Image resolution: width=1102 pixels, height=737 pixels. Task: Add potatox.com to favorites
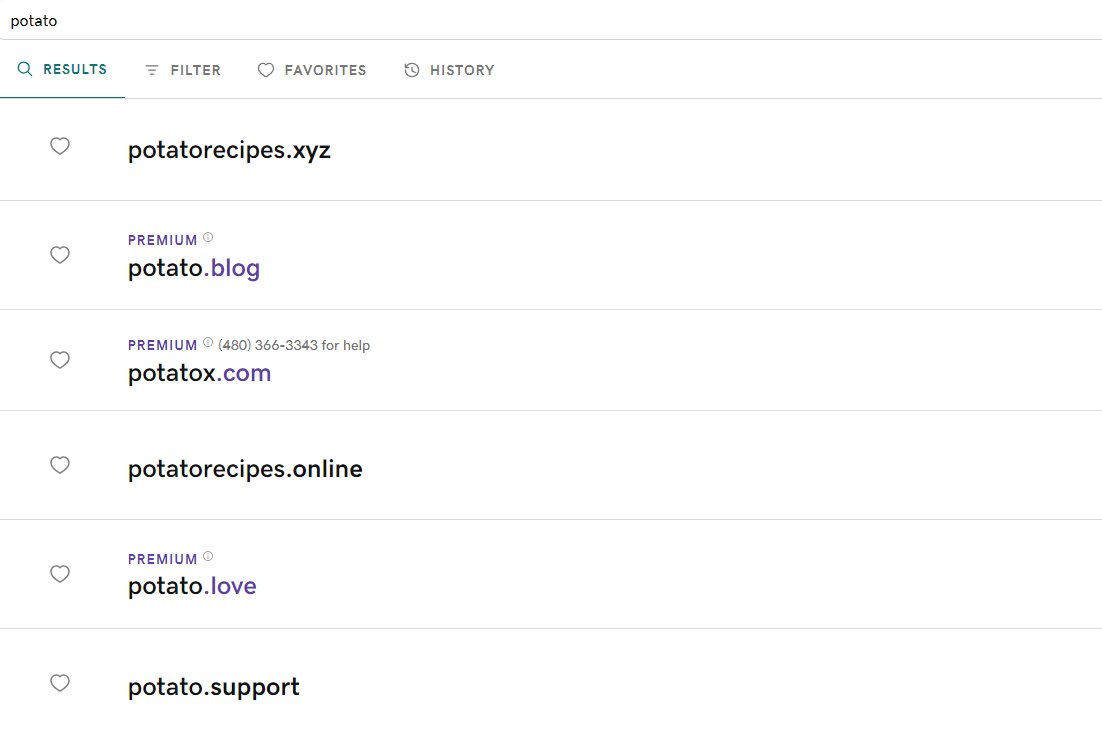coord(60,360)
